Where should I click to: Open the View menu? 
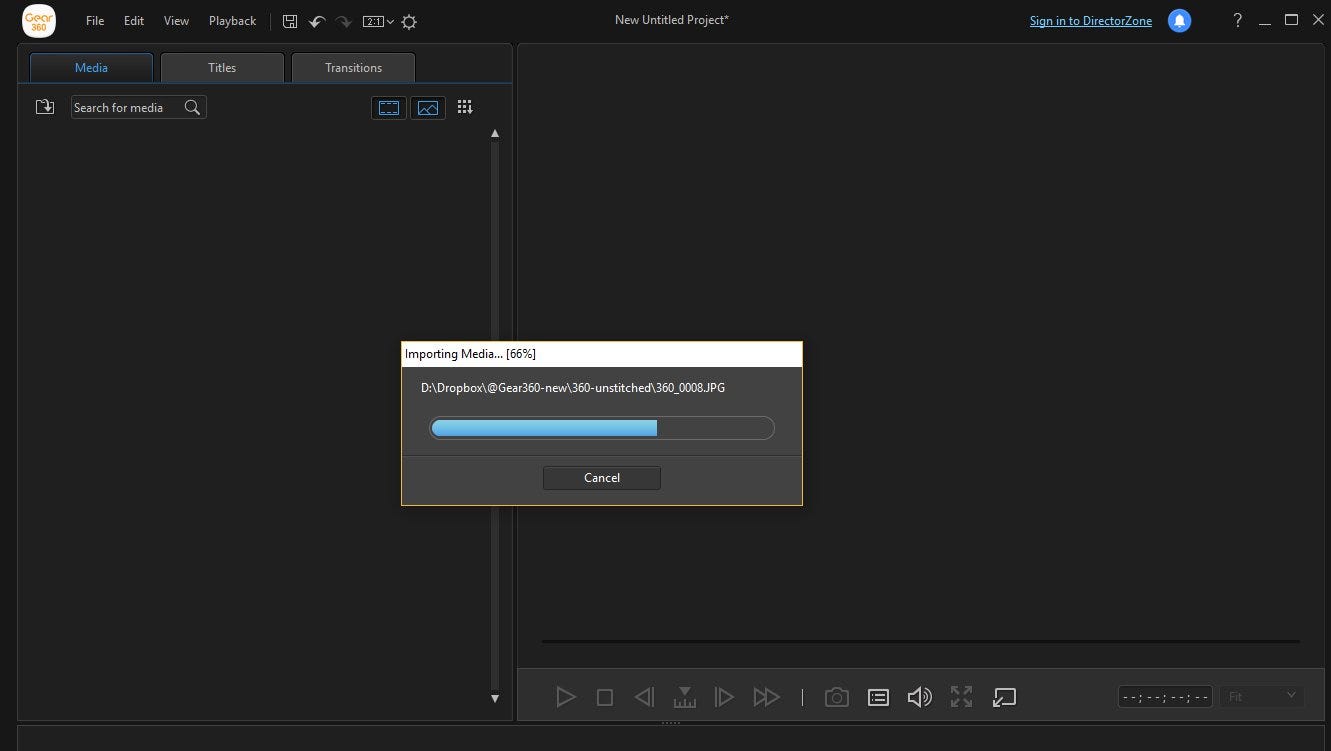[x=176, y=21]
